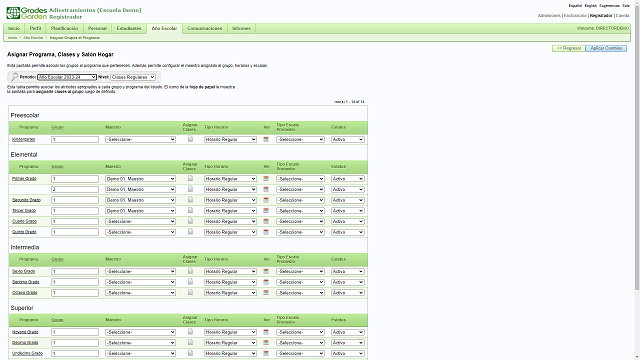This screenshot has width=640, height=360.
Task: Open Tipo Escala Promedio dropdown for Quinto Grado
Action: [300, 232]
